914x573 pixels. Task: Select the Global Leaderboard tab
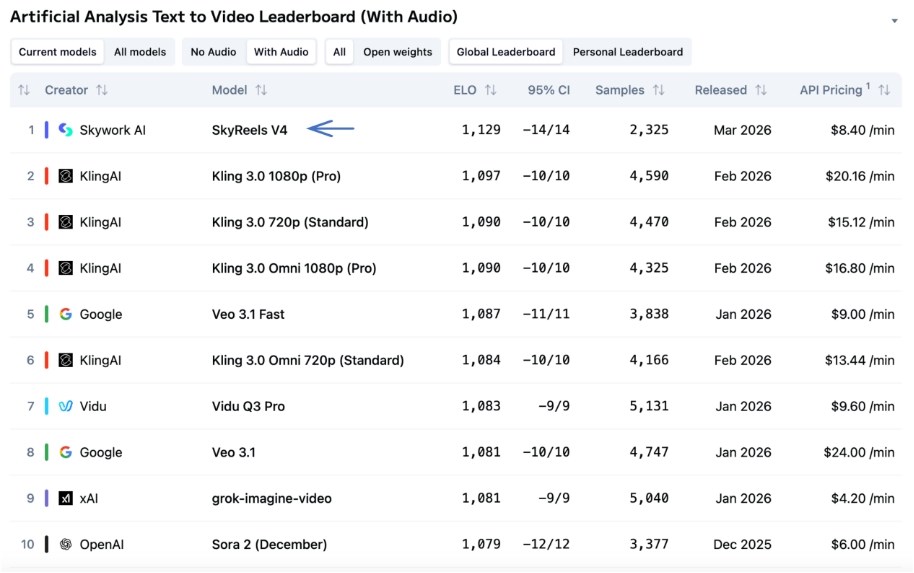(x=506, y=52)
